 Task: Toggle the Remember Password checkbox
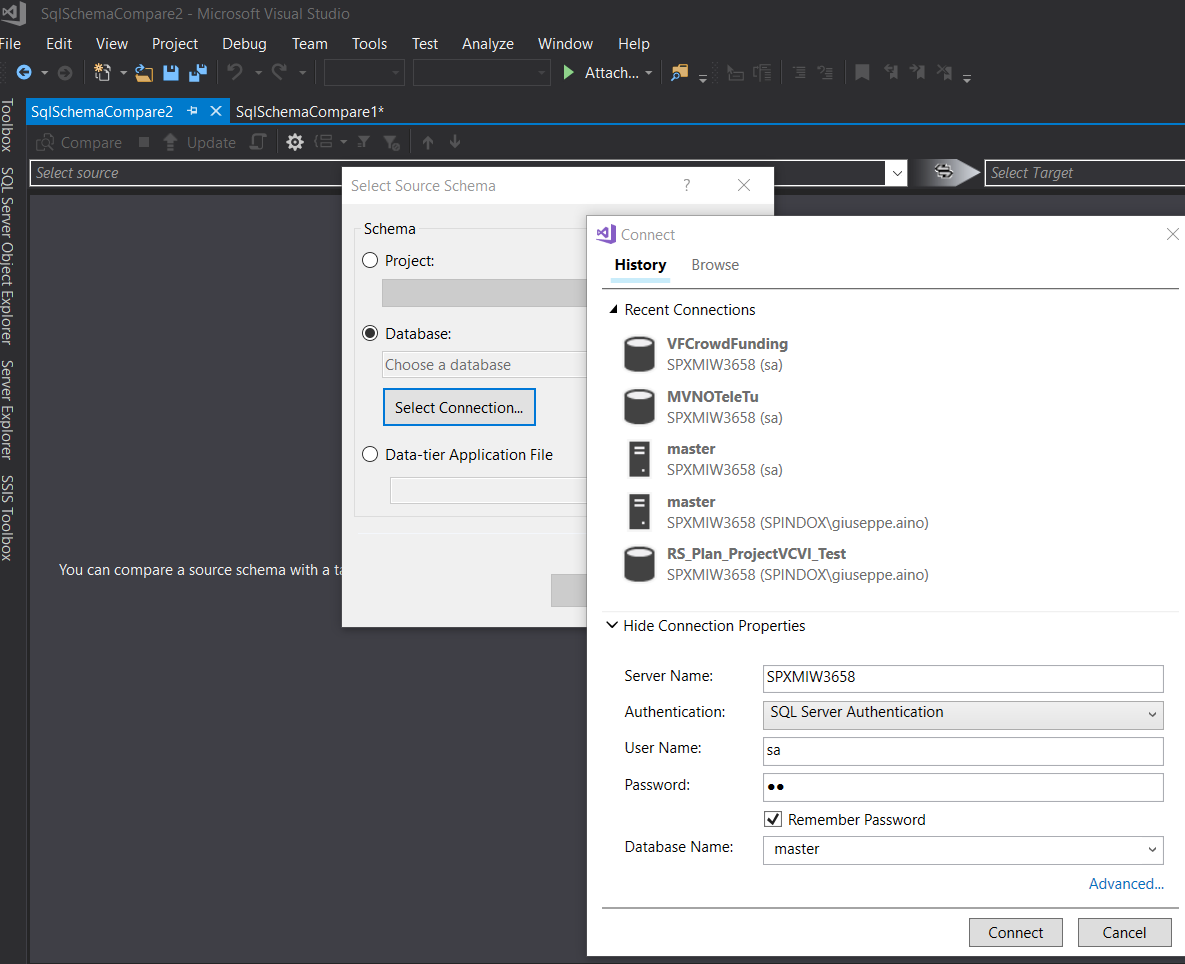pos(773,820)
